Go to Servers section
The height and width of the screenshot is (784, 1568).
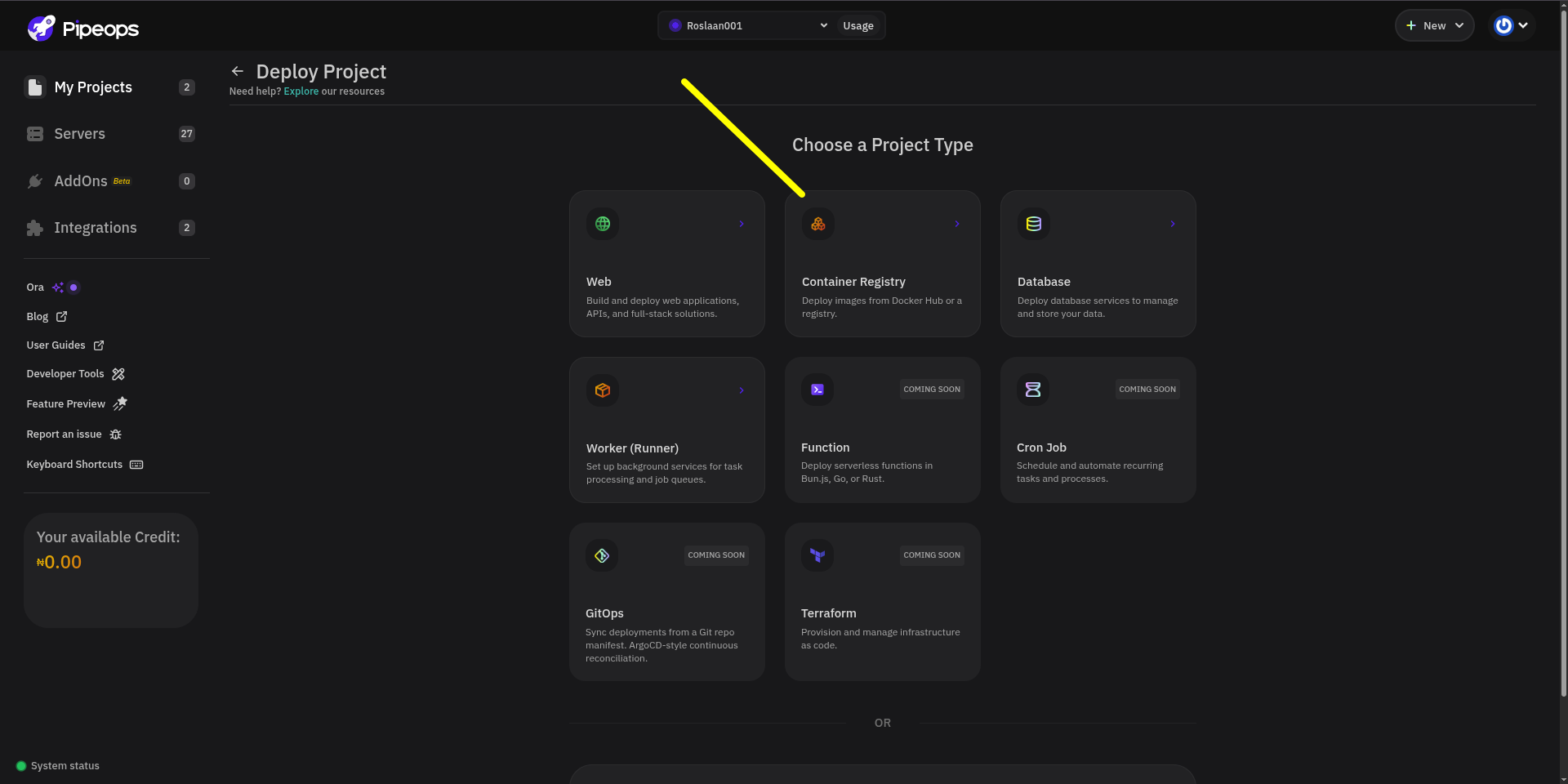click(111, 134)
